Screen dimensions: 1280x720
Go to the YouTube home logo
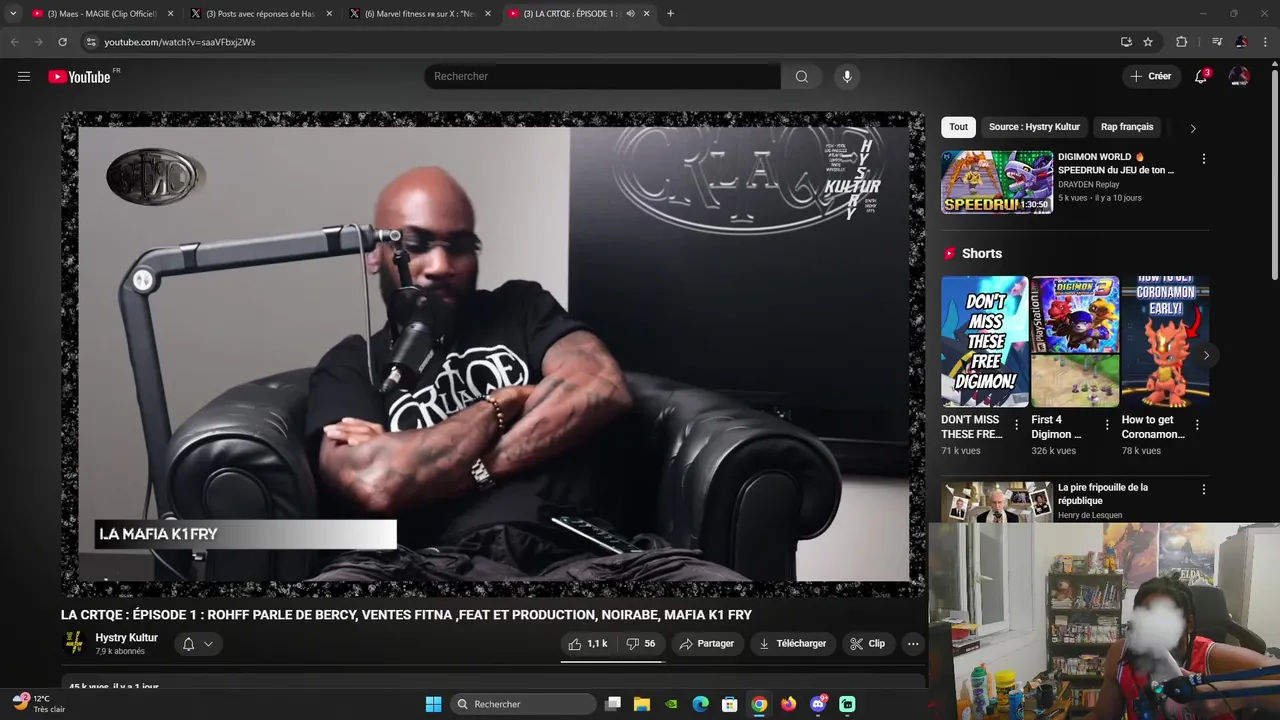pyautogui.click(x=80, y=77)
